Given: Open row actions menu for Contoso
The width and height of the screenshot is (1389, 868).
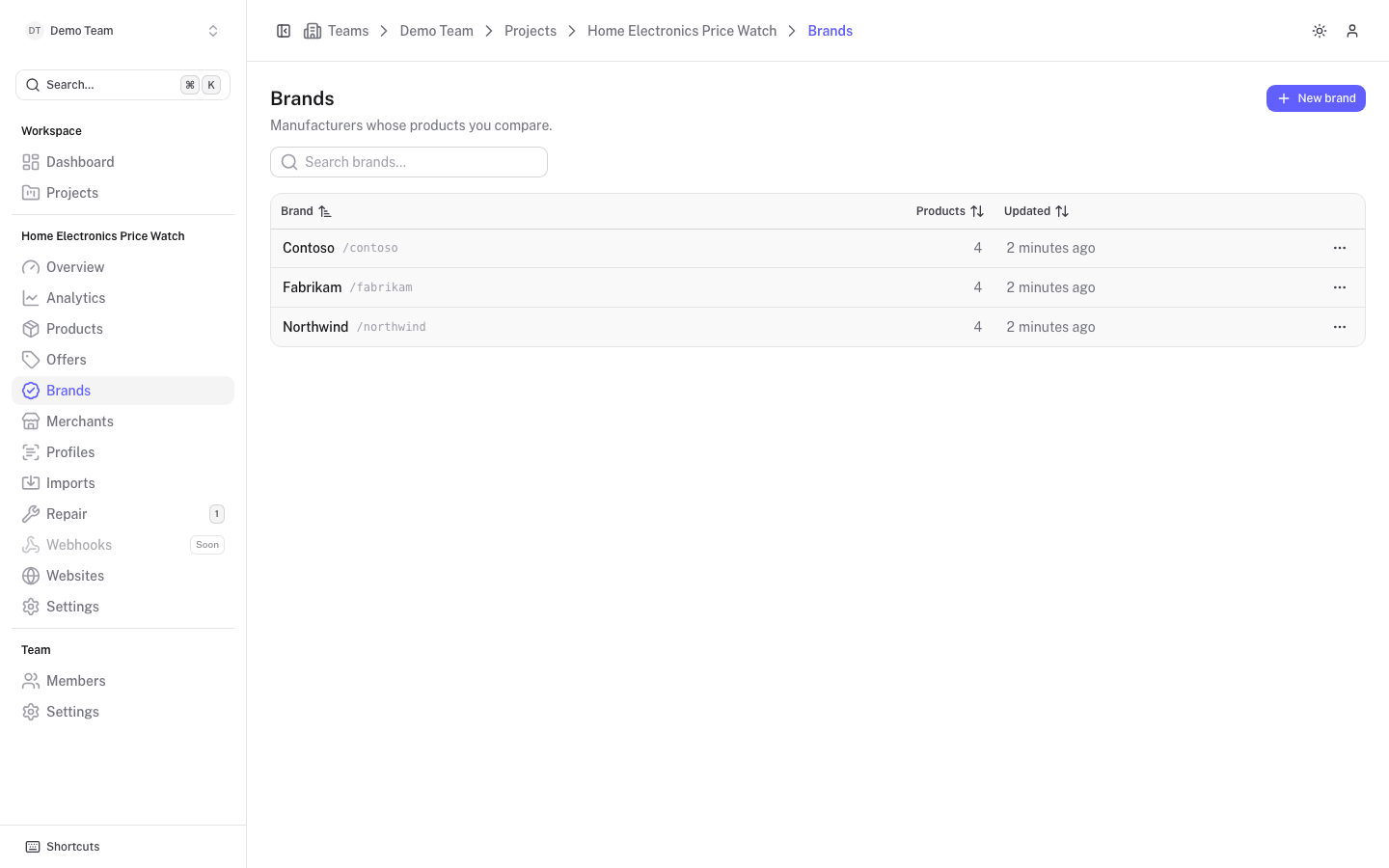Looking at the screenshot, I should [1340, 248].
